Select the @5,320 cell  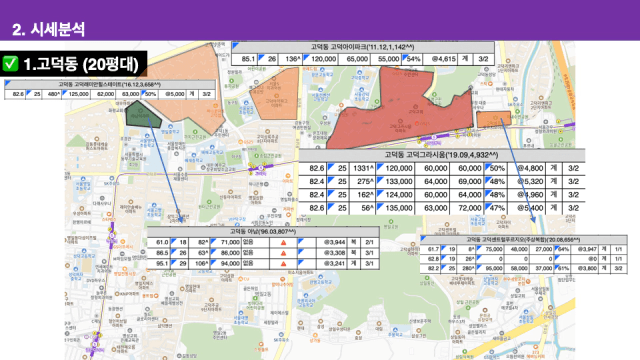click(527, 181)
